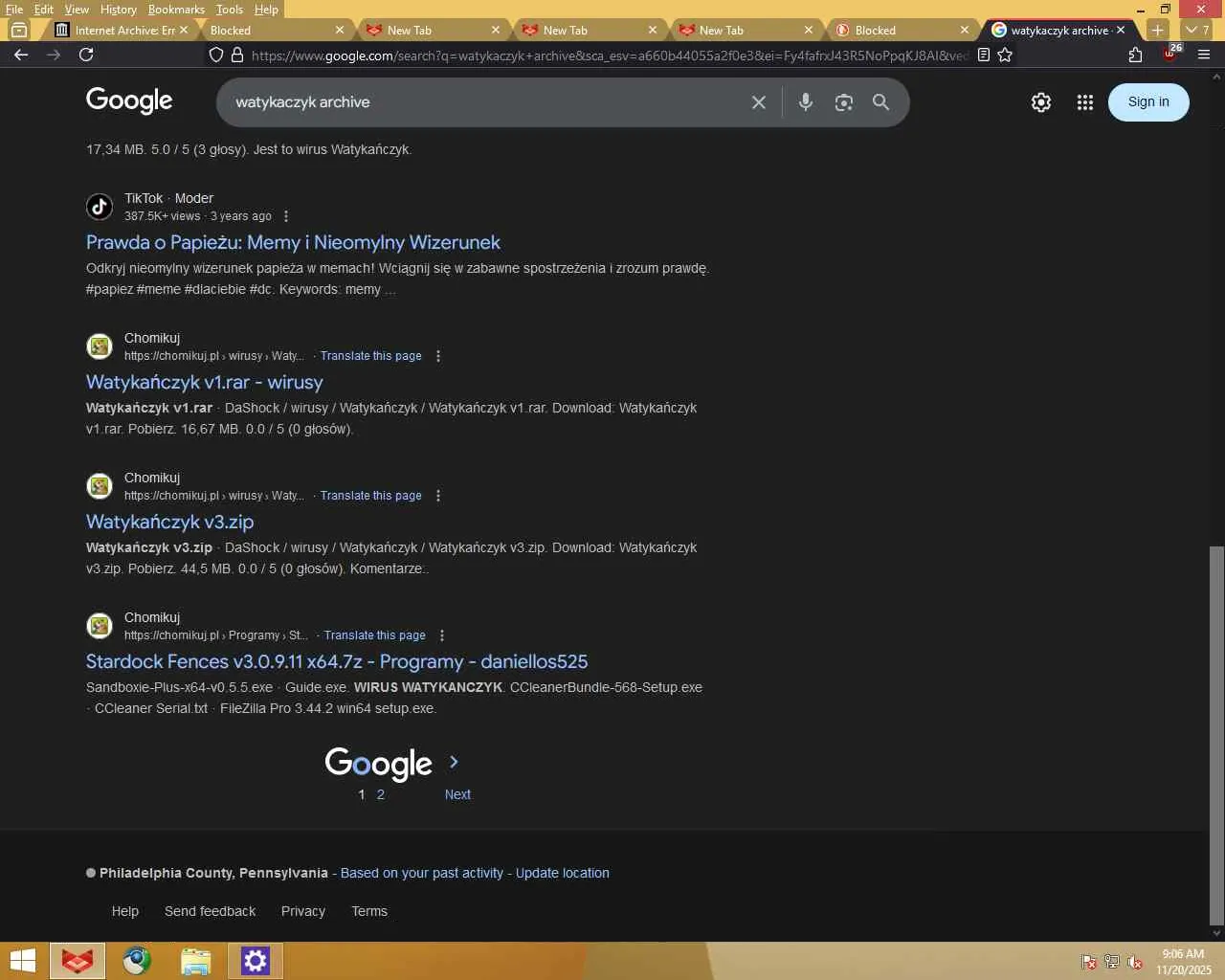Open the Privacy footer link
This screenshot has height=980, width=1225.
tap(303, 911)
